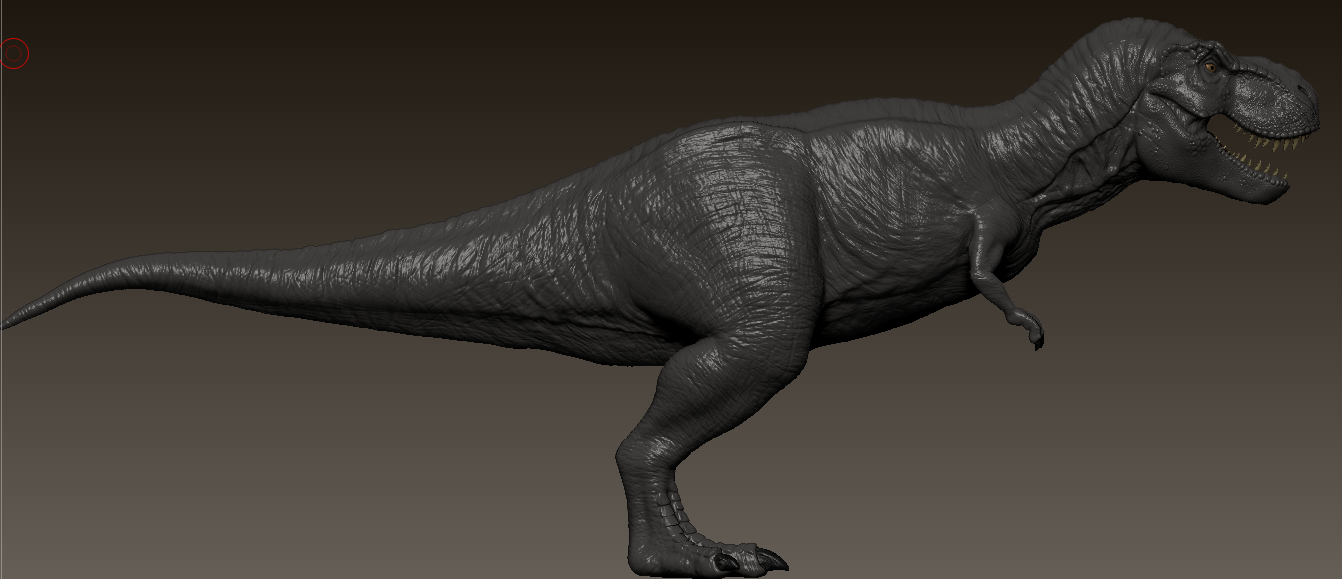Click empty canvas background below the tail
The width and height of the screenshot is (1342, 579).
click(x=300, y=450)
